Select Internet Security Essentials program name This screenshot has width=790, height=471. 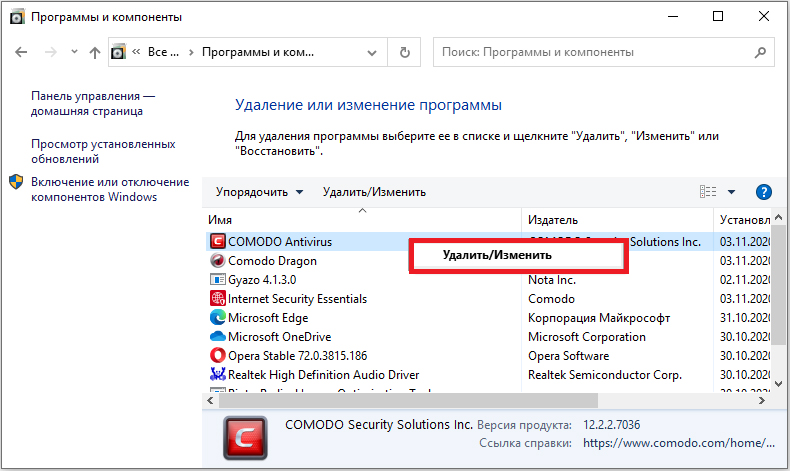pyautogui.click(x=297, y=299)
